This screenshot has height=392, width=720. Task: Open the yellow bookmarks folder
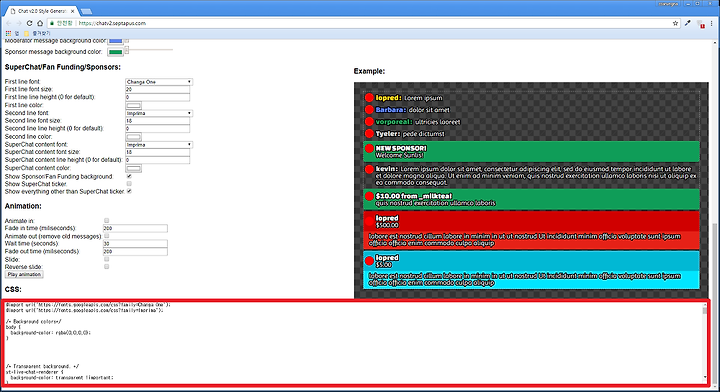click(x=26, y=33)
